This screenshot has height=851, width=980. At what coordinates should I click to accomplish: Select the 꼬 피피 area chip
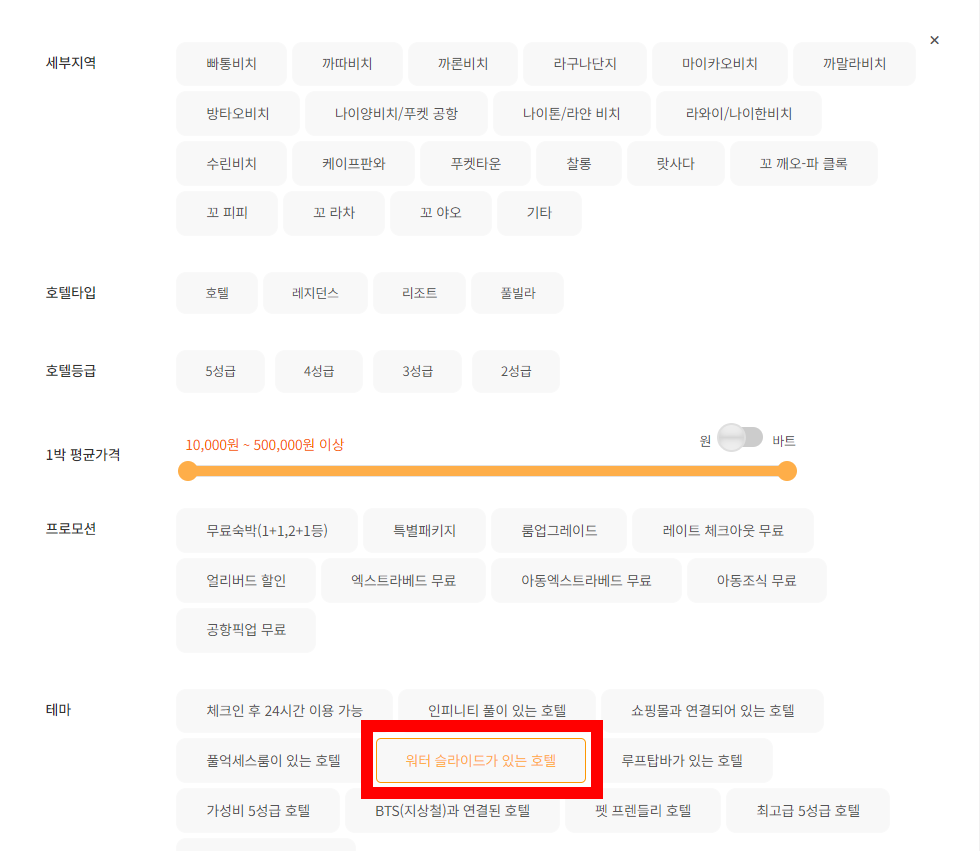click(x=227, y=213)
